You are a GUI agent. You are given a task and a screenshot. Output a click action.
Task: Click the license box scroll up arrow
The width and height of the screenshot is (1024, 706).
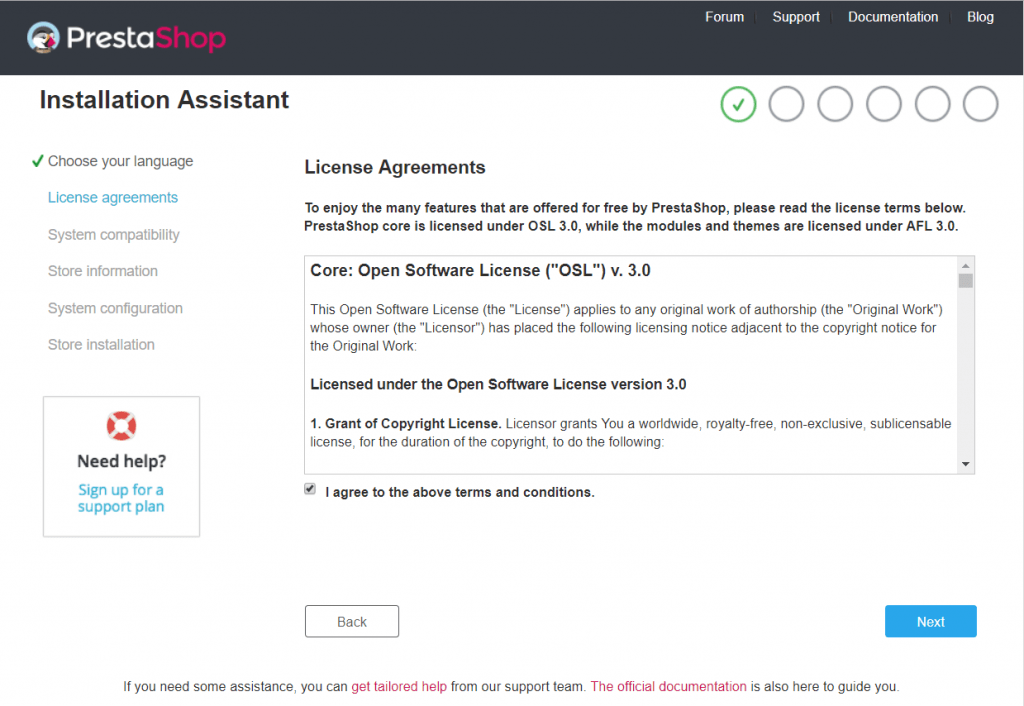click(x=965, y=265)
